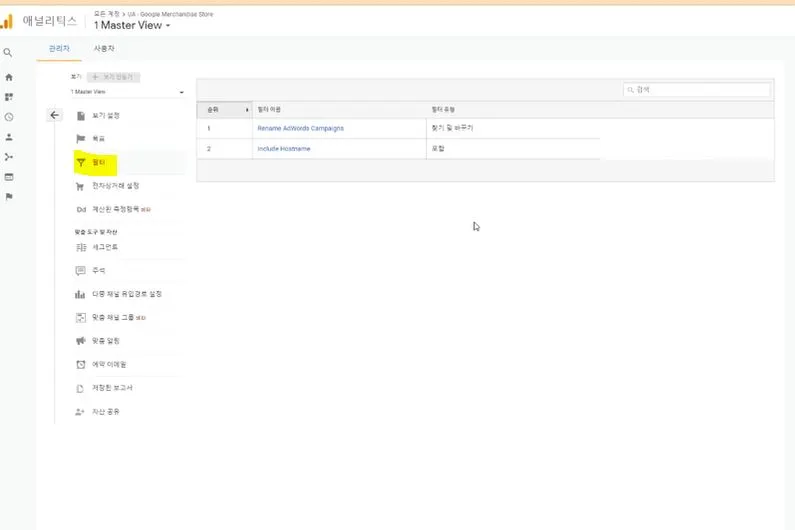Switch to the 사용자 tab

(104, 49)
